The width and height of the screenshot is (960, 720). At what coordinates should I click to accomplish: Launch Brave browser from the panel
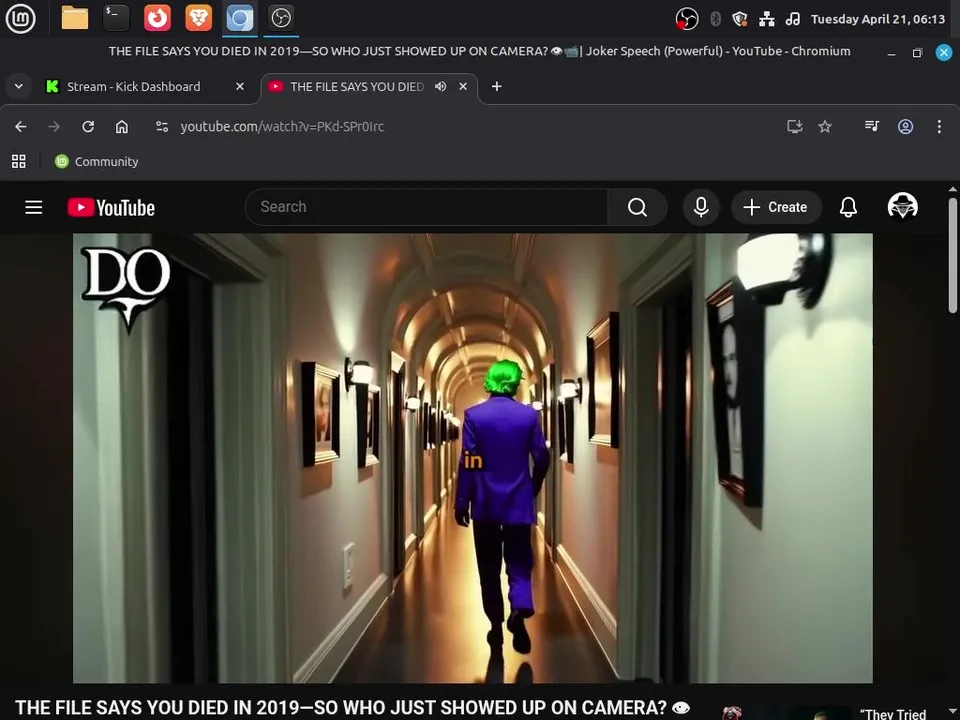point(198,18)
